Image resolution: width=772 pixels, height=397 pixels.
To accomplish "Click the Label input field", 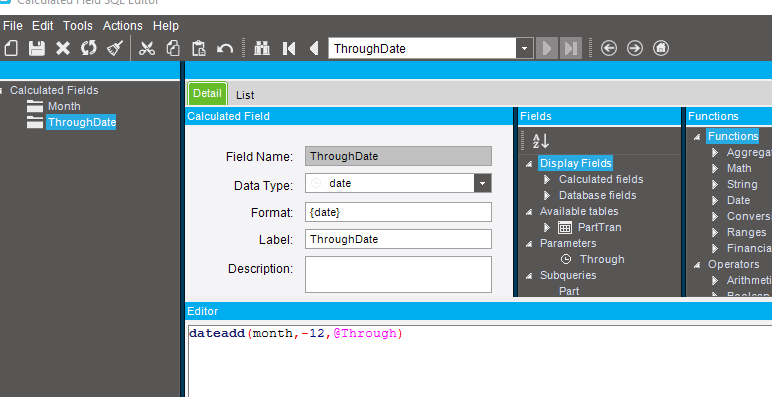I will [398, 239].
